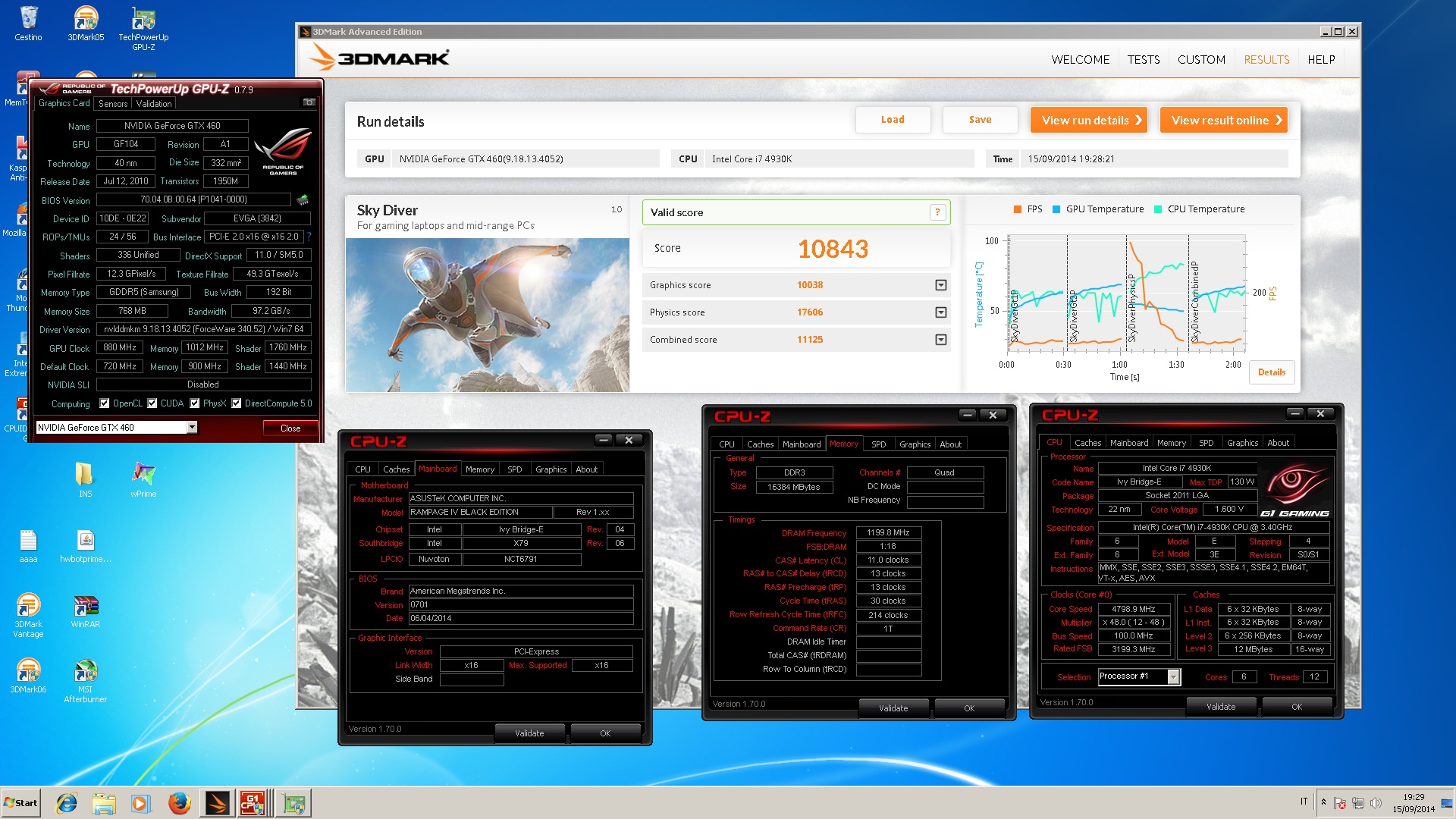This screenshot has width=1456, height=819.
Task: Show hidden tray icons arrow
Action: tap(1323, 802)
